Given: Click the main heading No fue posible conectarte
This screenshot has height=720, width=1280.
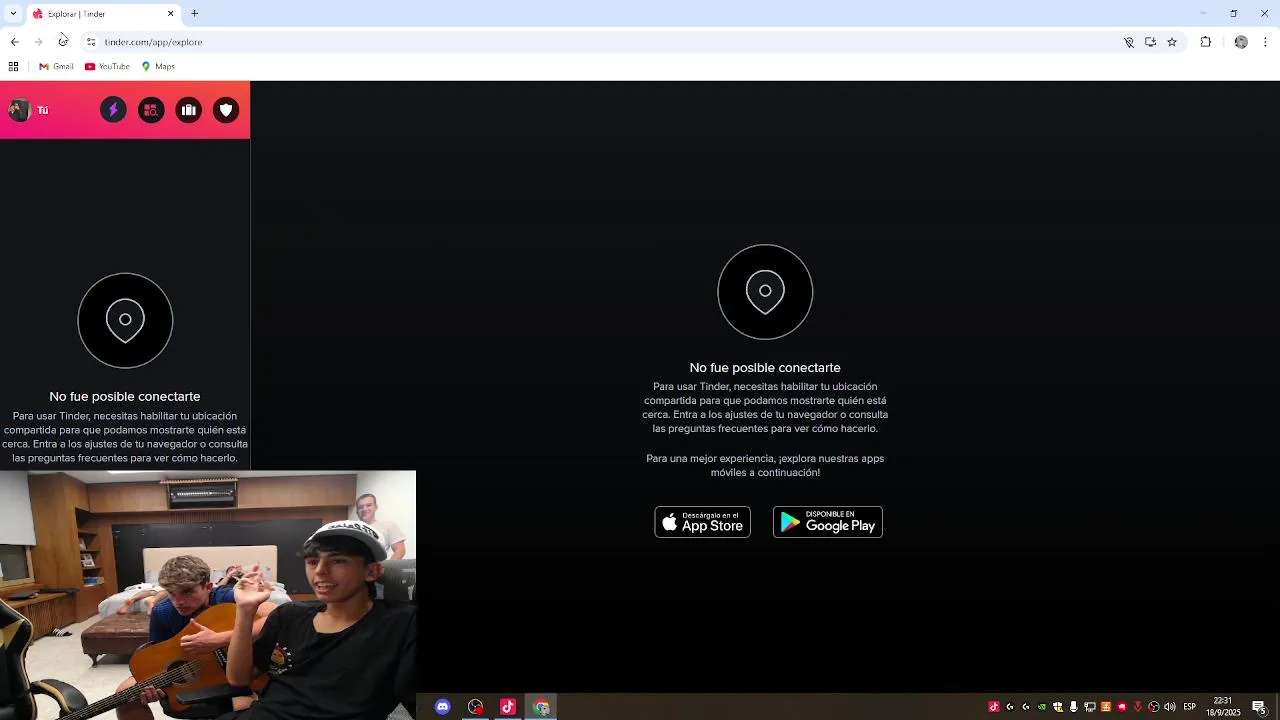Looking at the screenshot, I should pyautogui.click(x=765, y=368).
